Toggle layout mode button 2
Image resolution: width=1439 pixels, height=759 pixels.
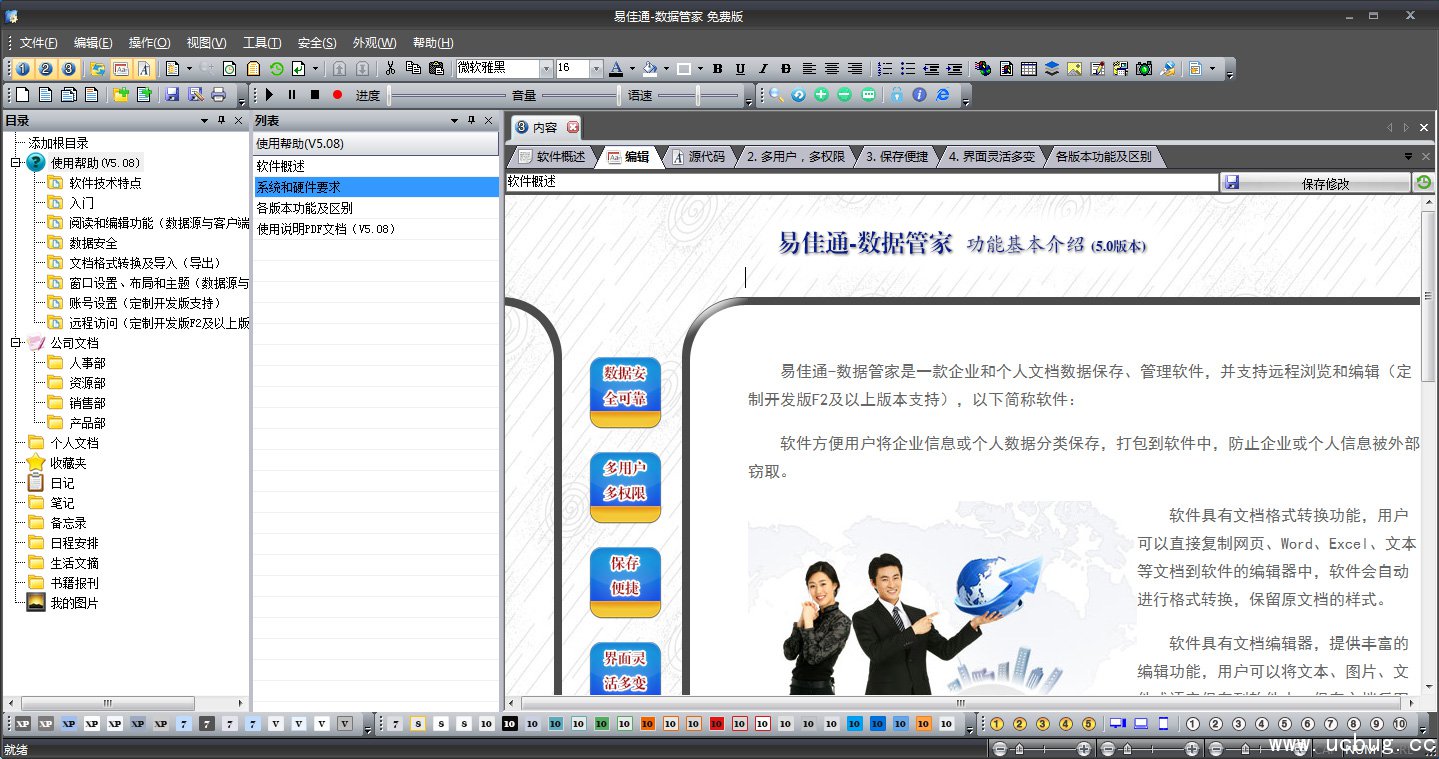[x=45, y=68]
